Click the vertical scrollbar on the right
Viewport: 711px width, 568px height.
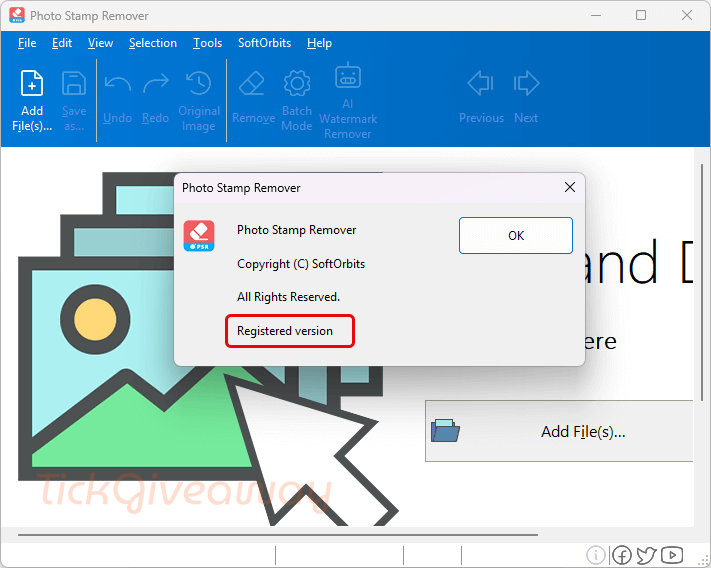[x=702, y=282]
